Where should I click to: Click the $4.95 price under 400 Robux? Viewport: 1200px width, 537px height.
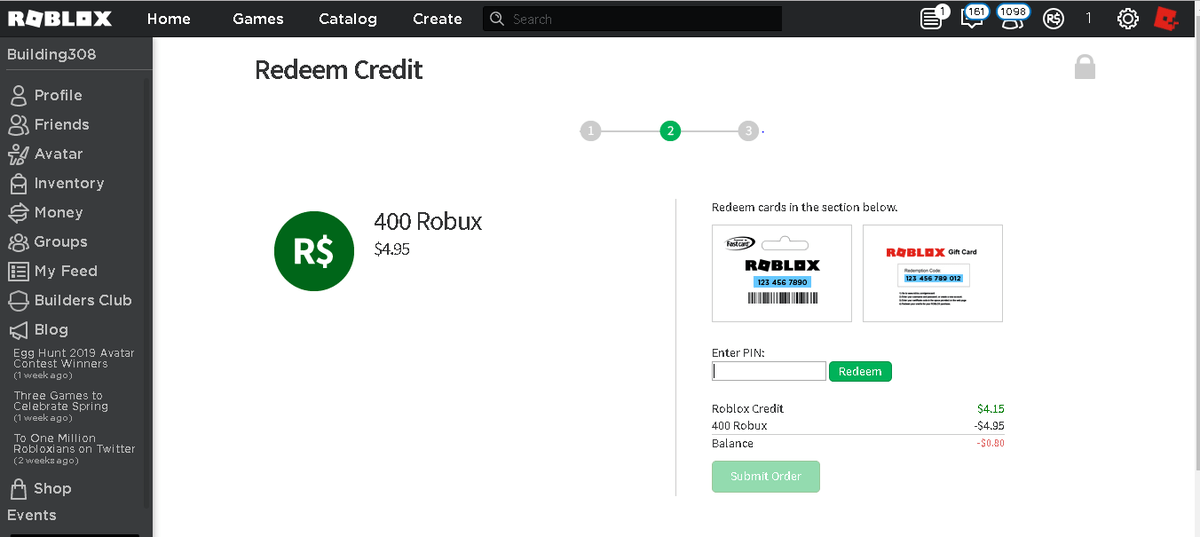[391, 249]
